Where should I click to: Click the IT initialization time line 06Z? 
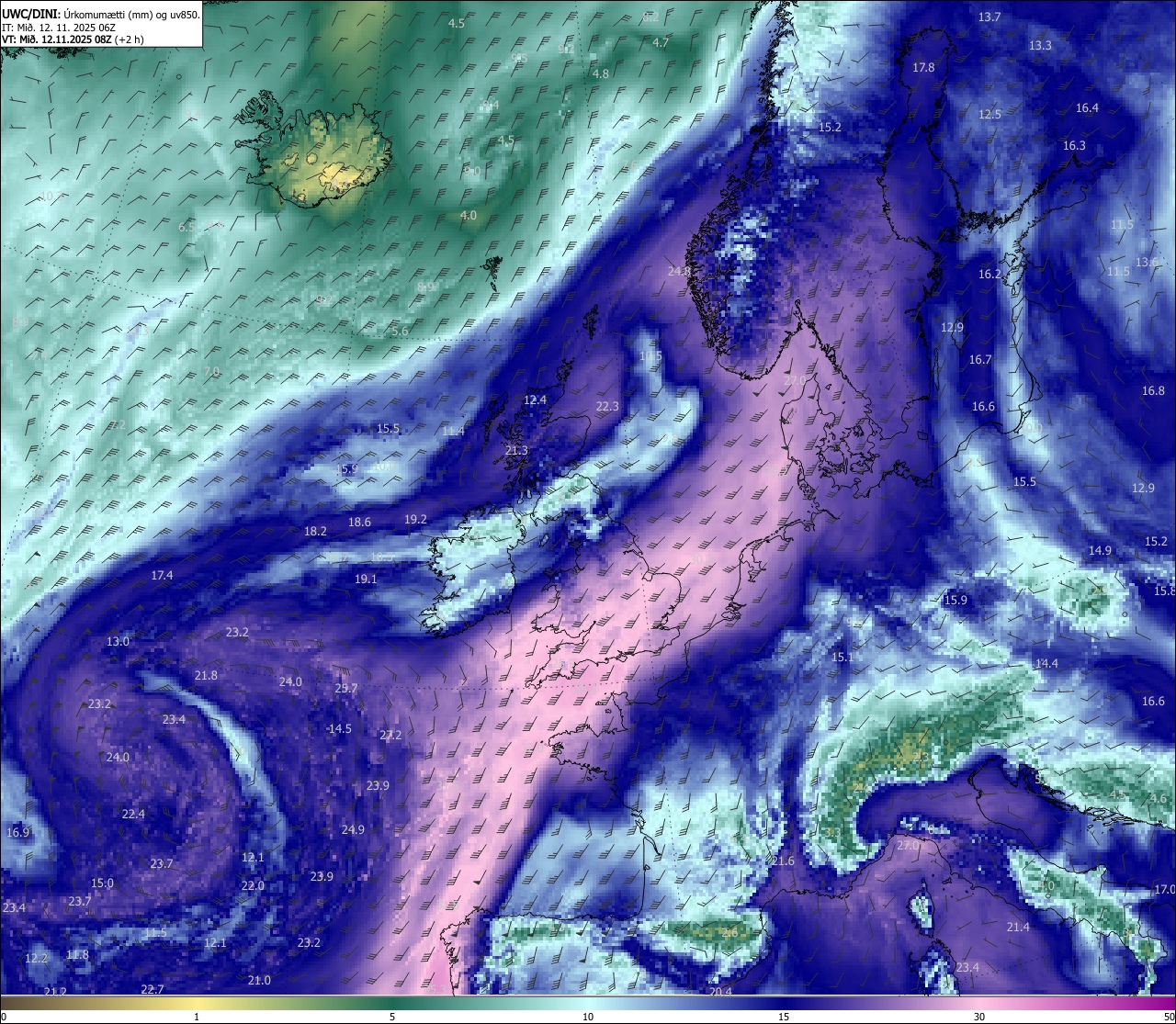pyautogui.click(x=59, y=28)
